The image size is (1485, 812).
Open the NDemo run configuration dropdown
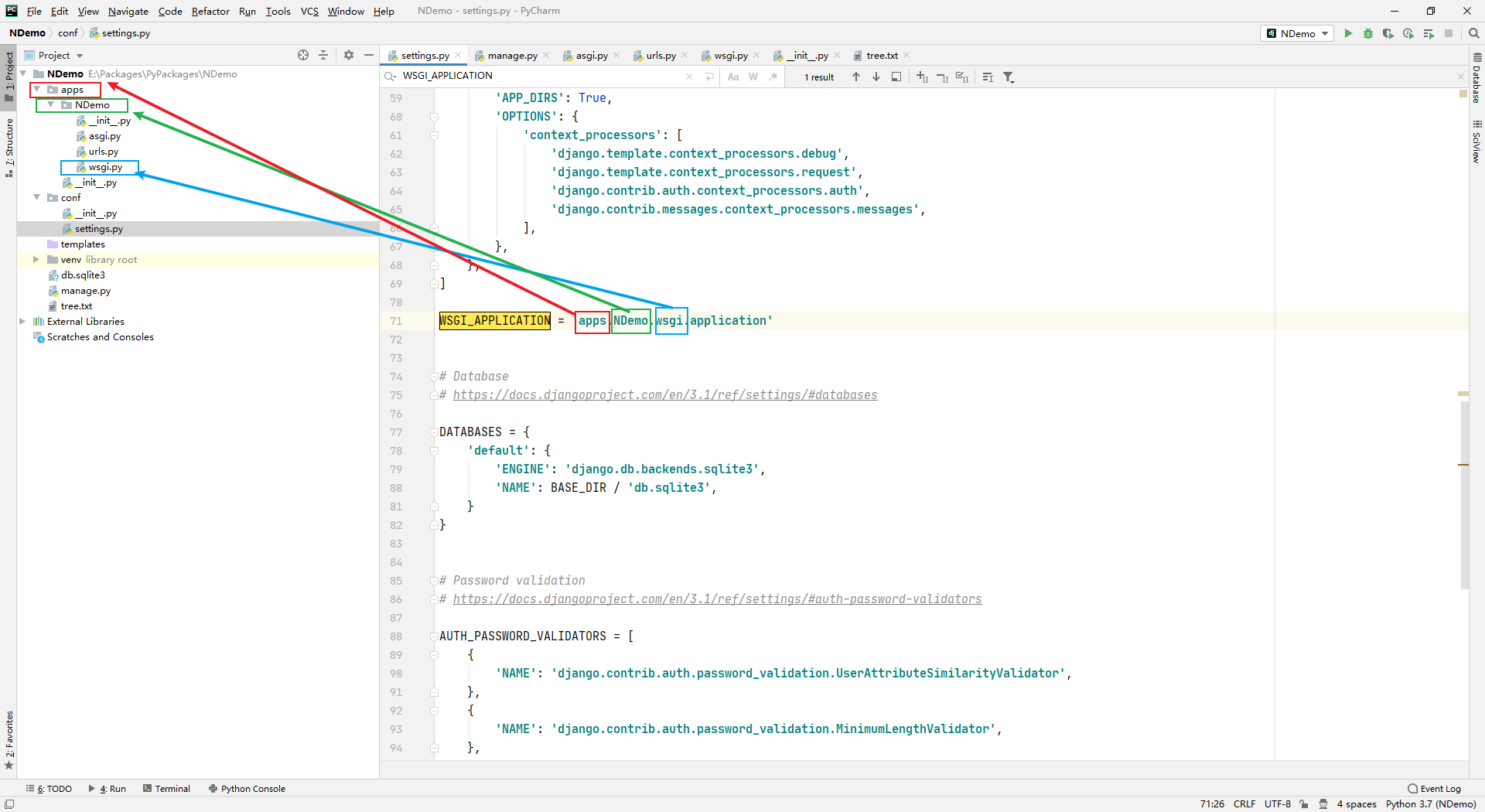(1298, 33)
